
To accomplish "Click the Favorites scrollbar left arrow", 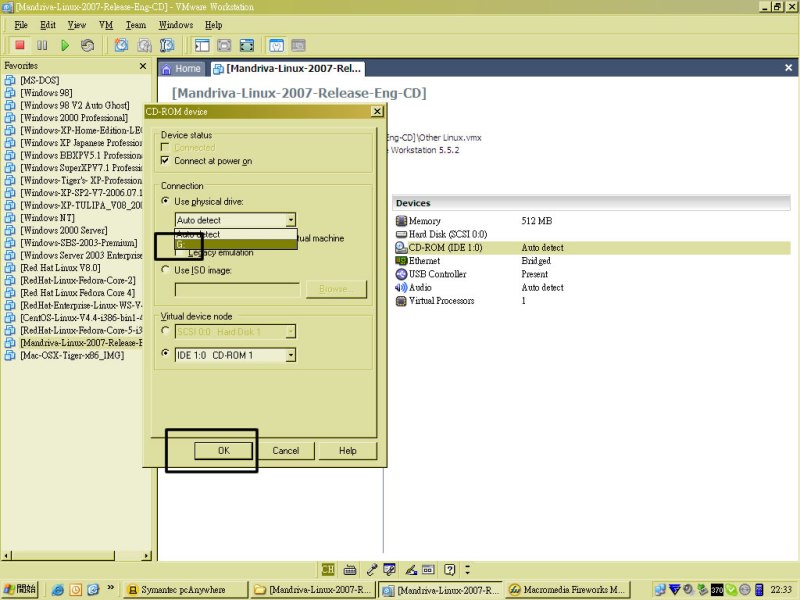I will click(6, 555).
